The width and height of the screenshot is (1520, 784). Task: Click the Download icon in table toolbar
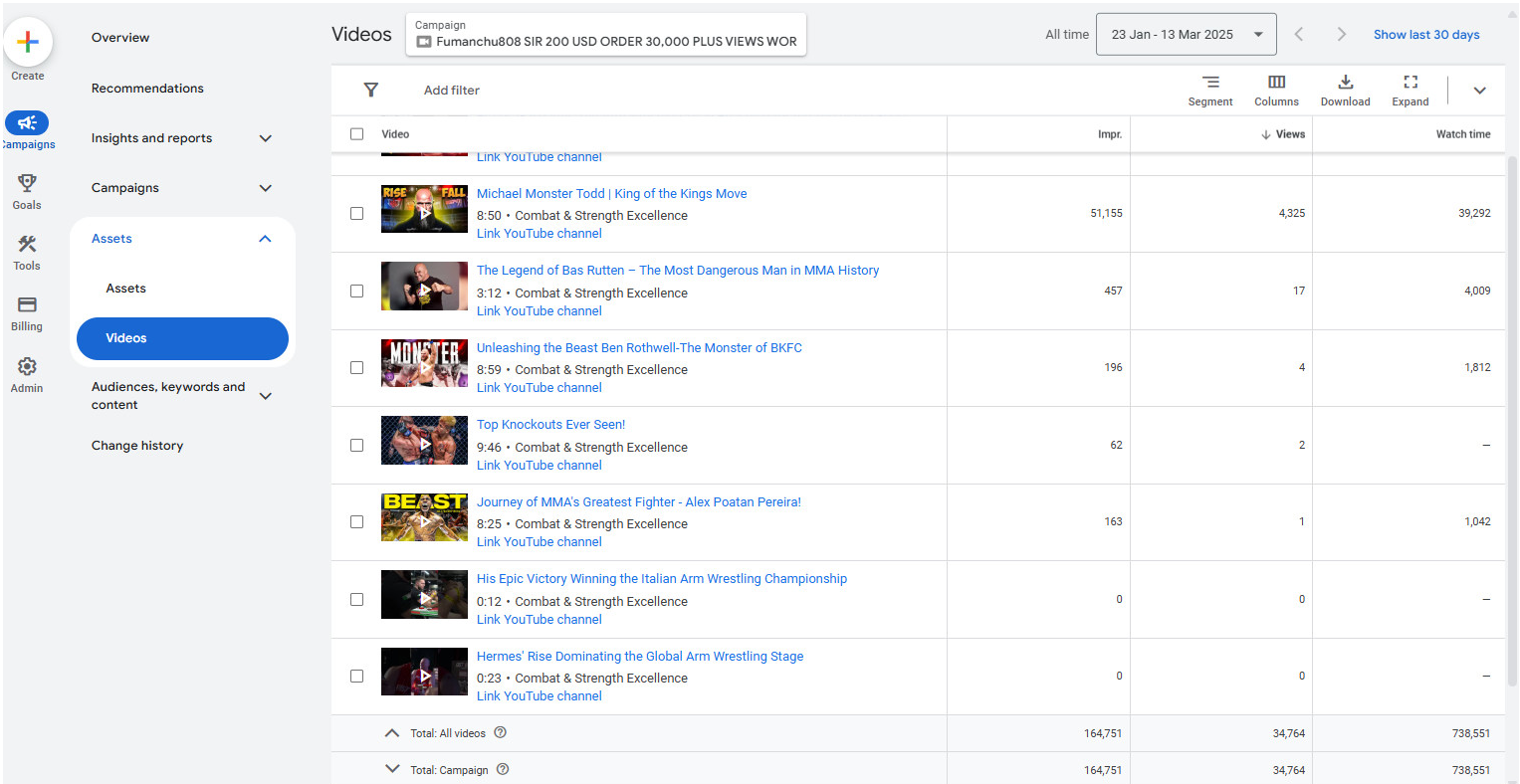click(1345, 83)
